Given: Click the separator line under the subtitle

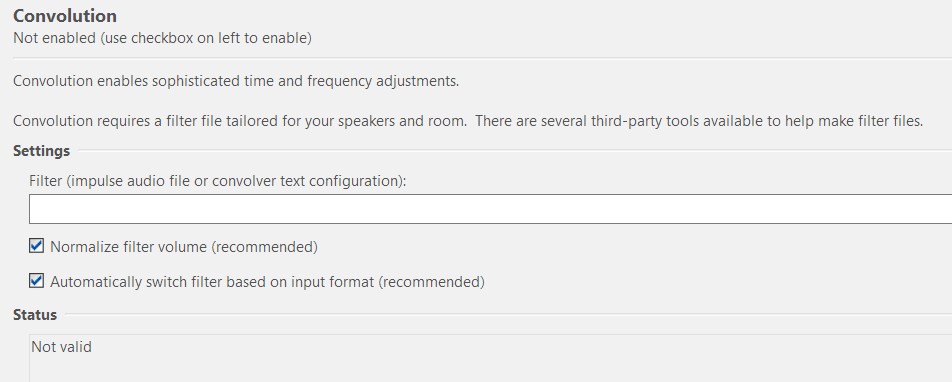Looking at the screenshot, I should click(483, 58).
